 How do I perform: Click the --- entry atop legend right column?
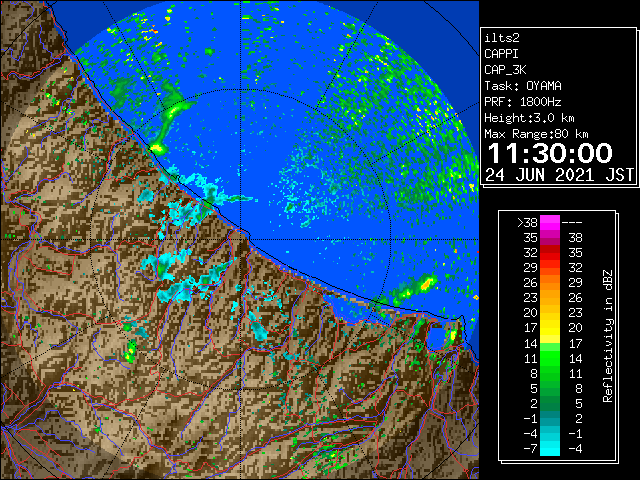(572, 223)
